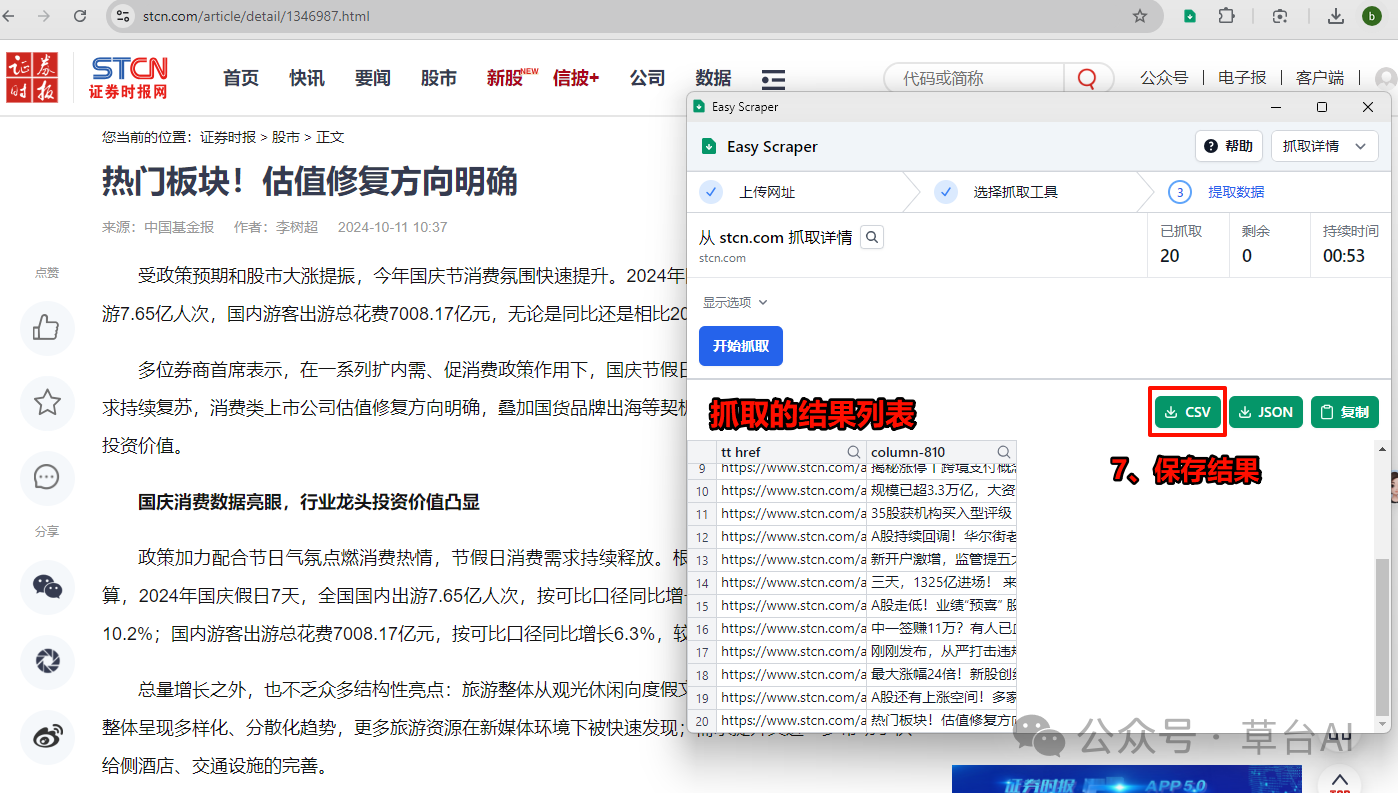Image resolution: width=1398 pixels, height=793 pixels.
Task: Go to the 提取数据 step
Action: point(1235,192)
